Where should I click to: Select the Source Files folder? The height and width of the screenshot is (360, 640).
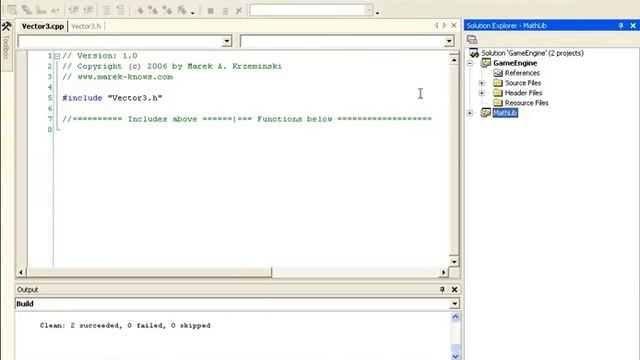(523, 83)
